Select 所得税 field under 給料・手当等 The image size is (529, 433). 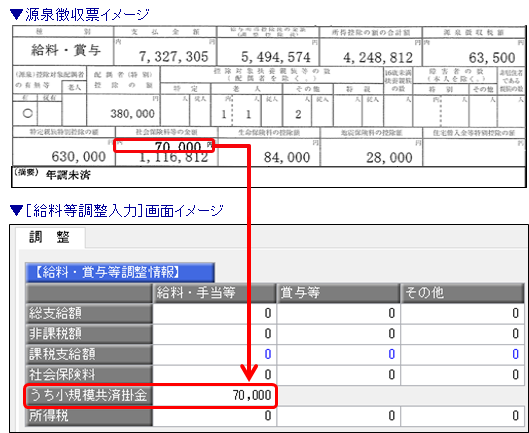[x=215, y=416]
